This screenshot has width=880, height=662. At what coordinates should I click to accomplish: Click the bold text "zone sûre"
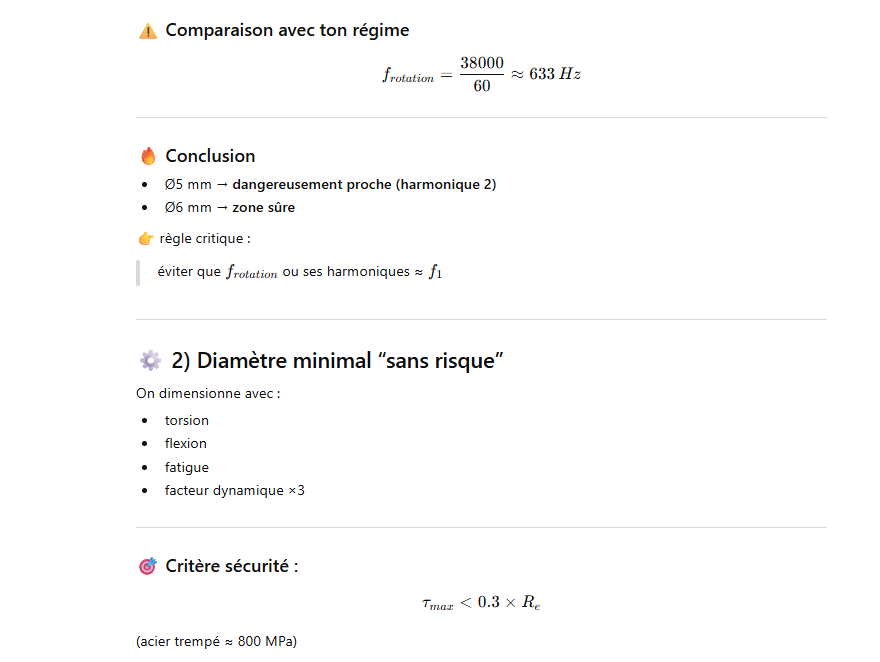click(263, 208)
